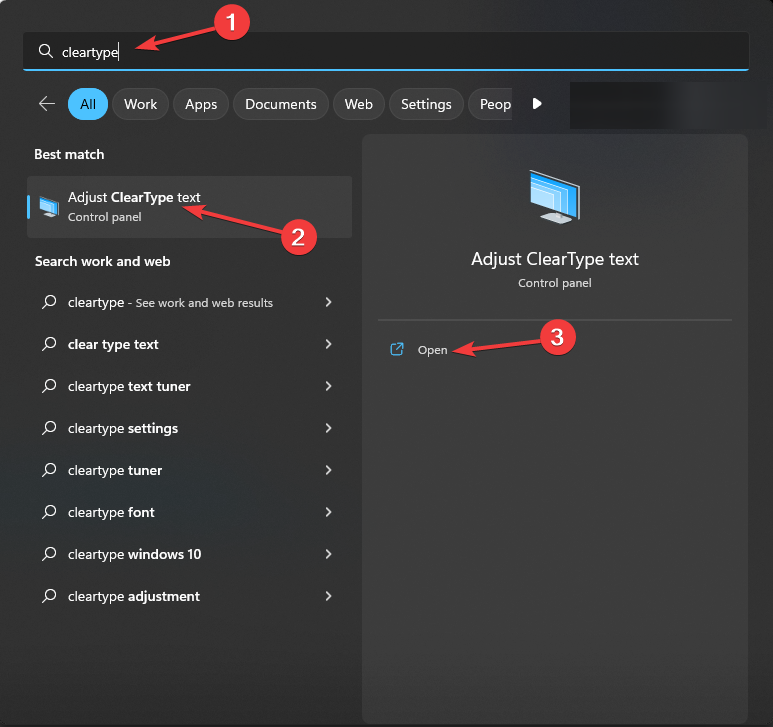Viewport: 773px width, 727px height.
Task: Click search icon beside 'cleartype font'
Action: tap(49, 512)
